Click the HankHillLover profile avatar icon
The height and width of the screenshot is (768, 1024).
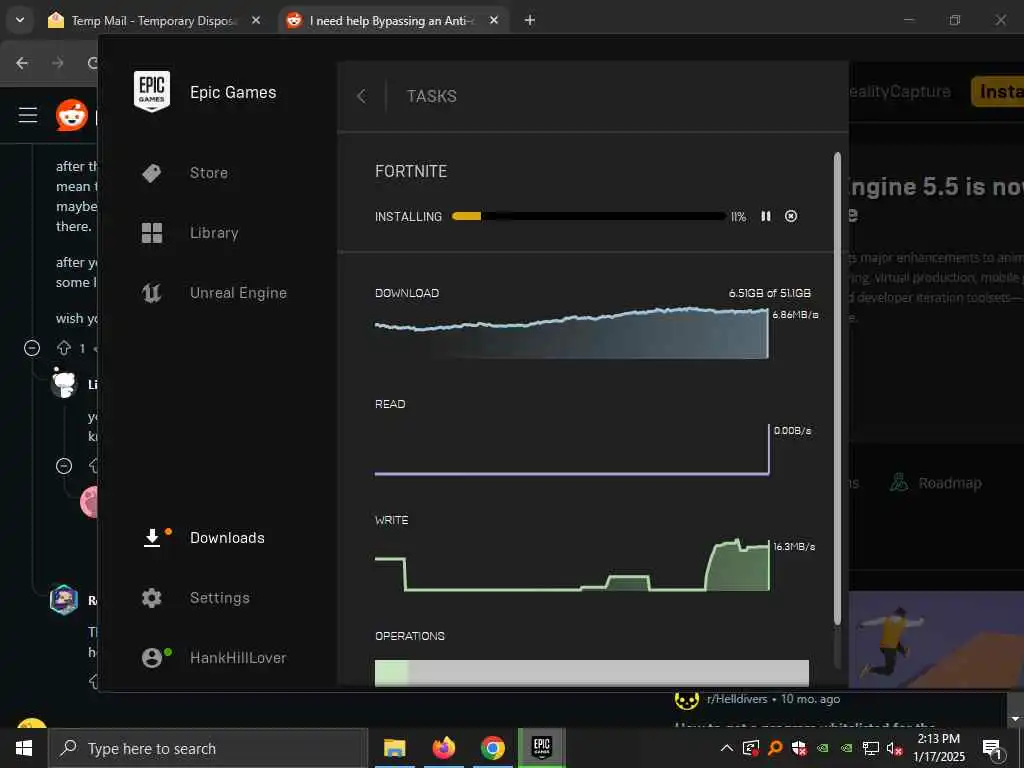point(153,657)
